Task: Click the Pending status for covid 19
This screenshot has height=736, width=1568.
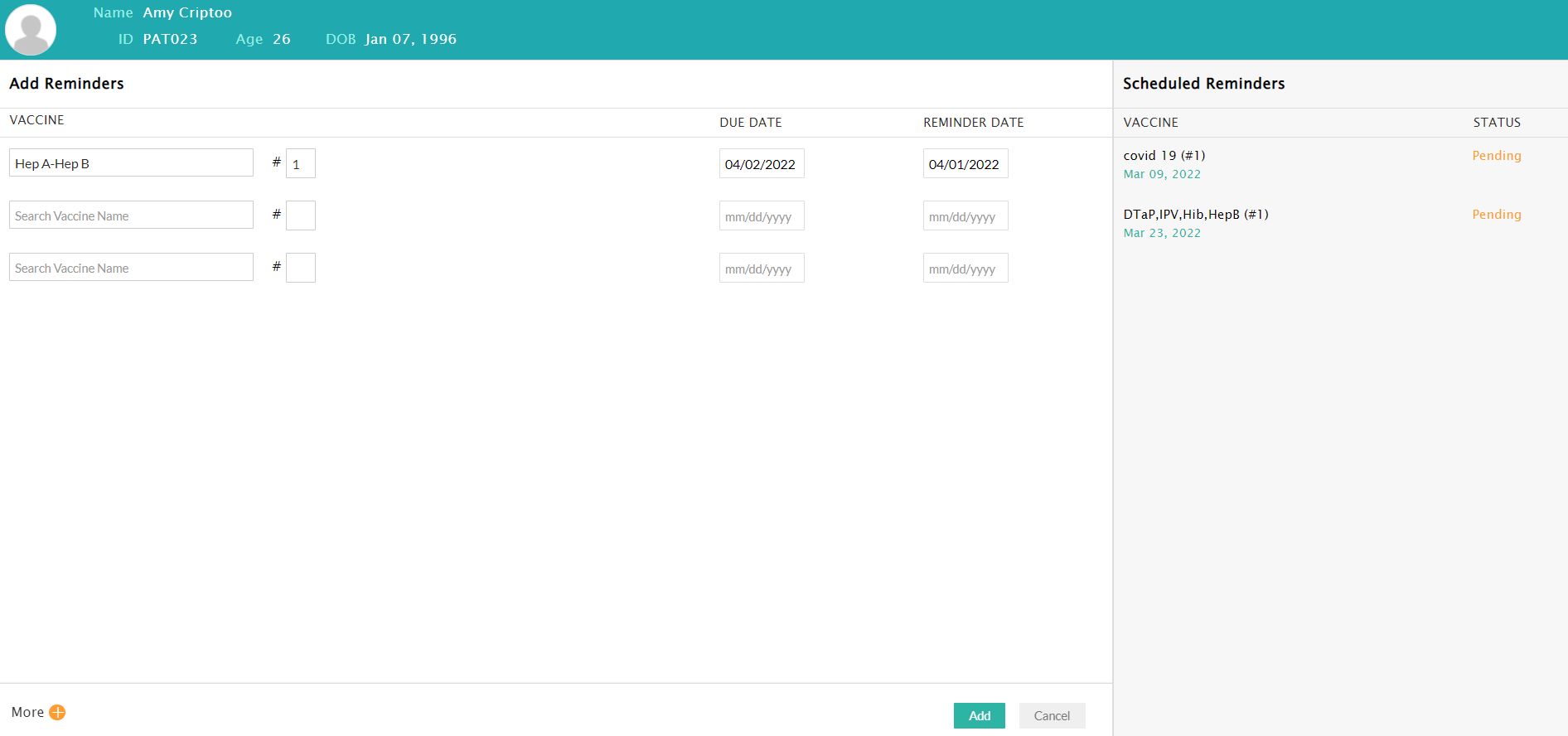Action: (x=1496, y=156)
